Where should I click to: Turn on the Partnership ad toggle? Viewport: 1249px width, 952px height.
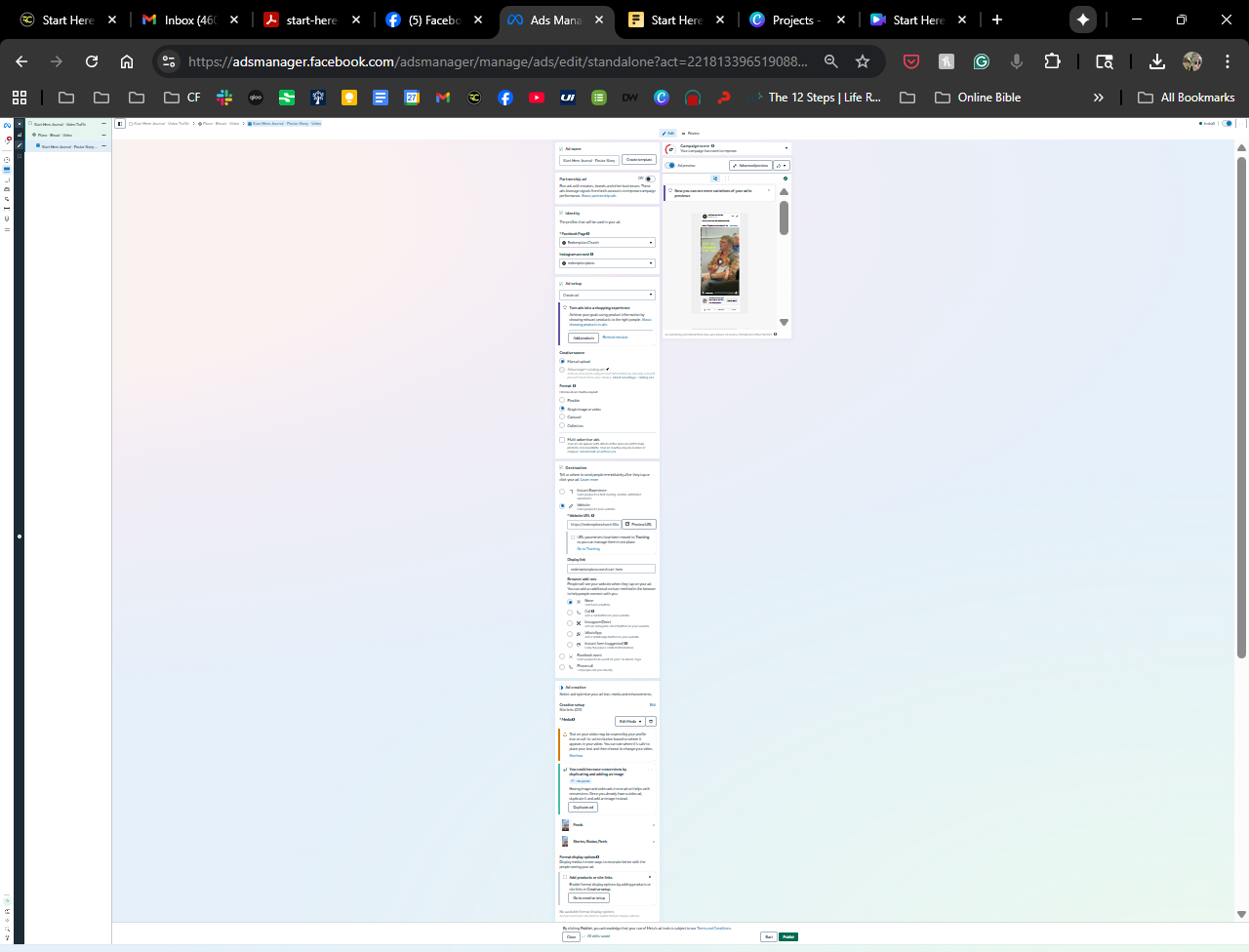point(648,179)
